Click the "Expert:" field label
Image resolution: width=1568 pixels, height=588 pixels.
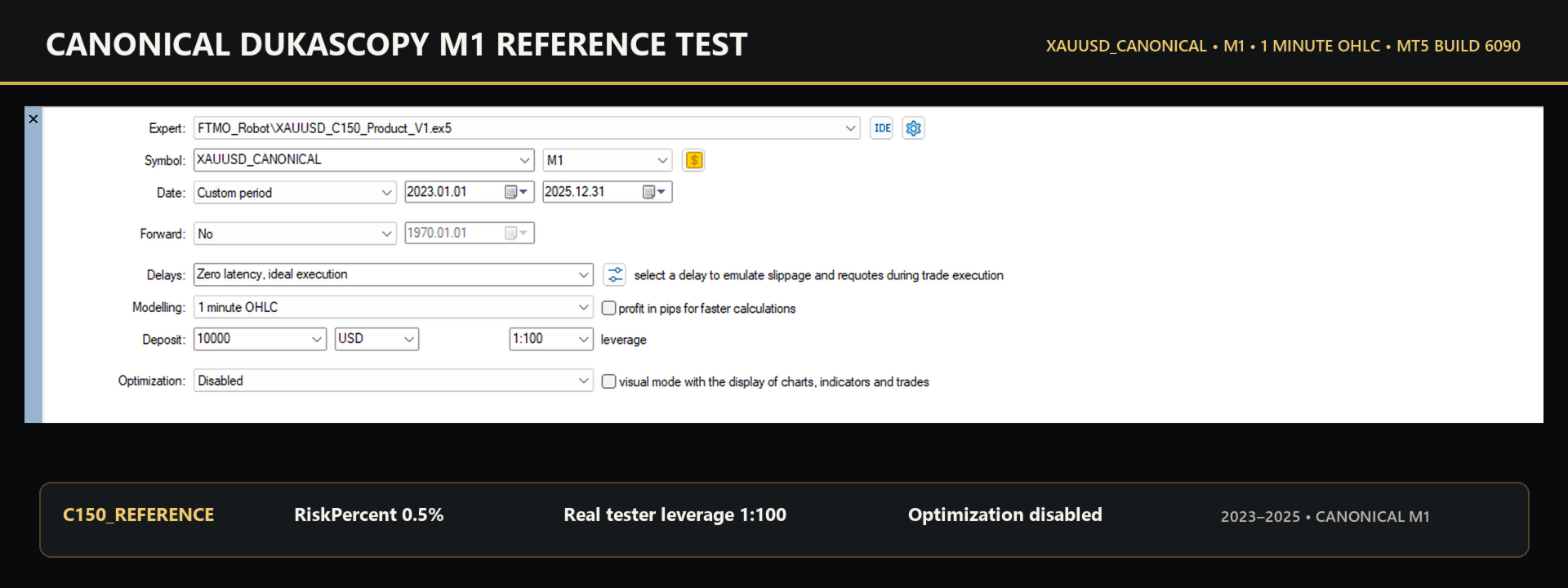[x=167, y=128]
